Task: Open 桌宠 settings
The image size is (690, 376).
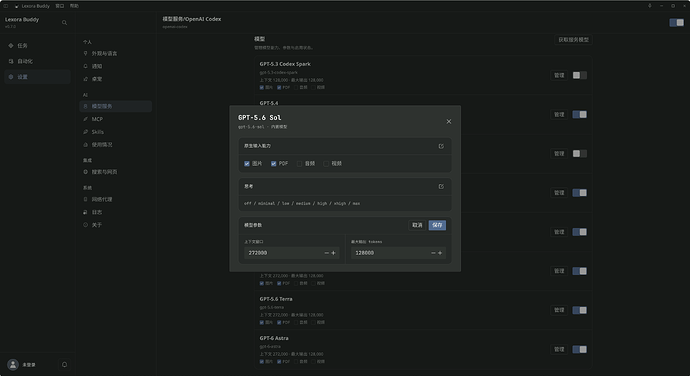Action: tap(116, 79)
